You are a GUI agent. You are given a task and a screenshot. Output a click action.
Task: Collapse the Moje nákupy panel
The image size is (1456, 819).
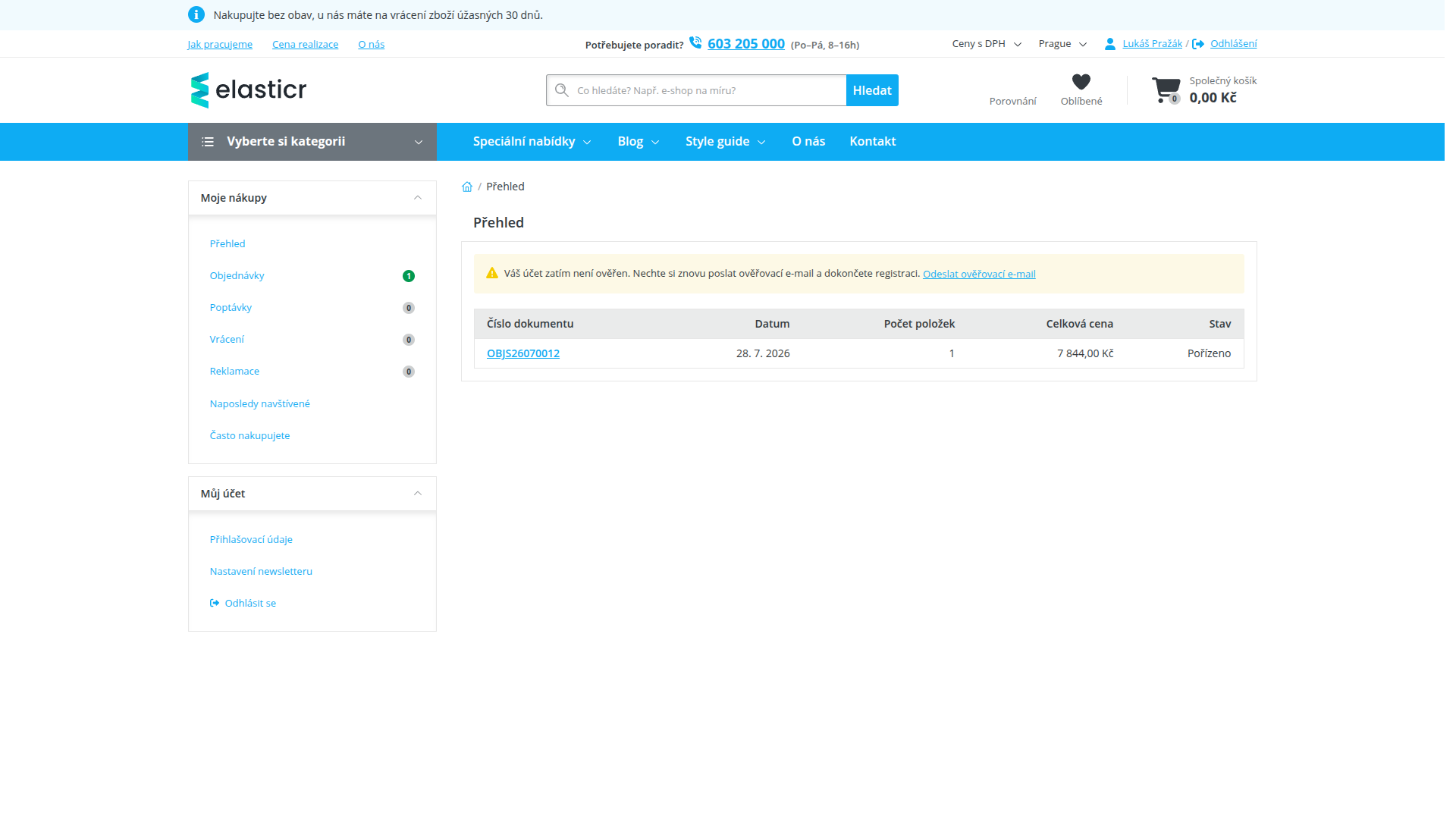pos(417,198)
